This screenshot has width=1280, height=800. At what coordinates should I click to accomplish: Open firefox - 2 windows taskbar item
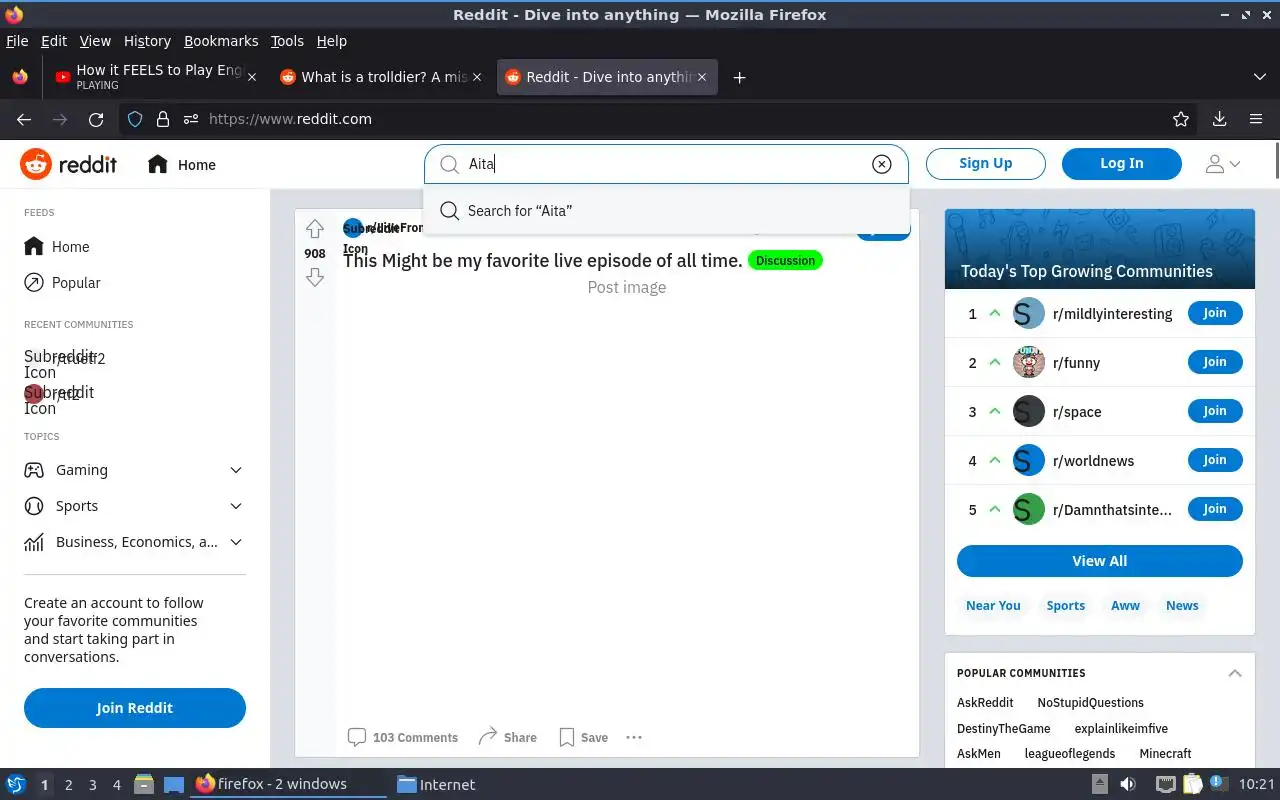point(287,784)
